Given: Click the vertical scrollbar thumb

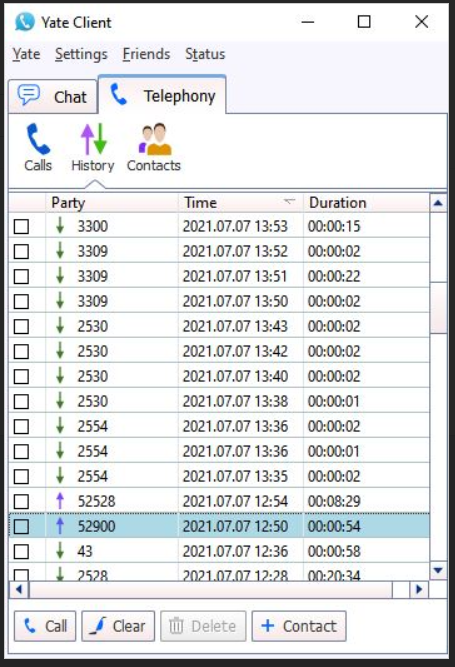Looking at the screenshot, I should point(438,308).
